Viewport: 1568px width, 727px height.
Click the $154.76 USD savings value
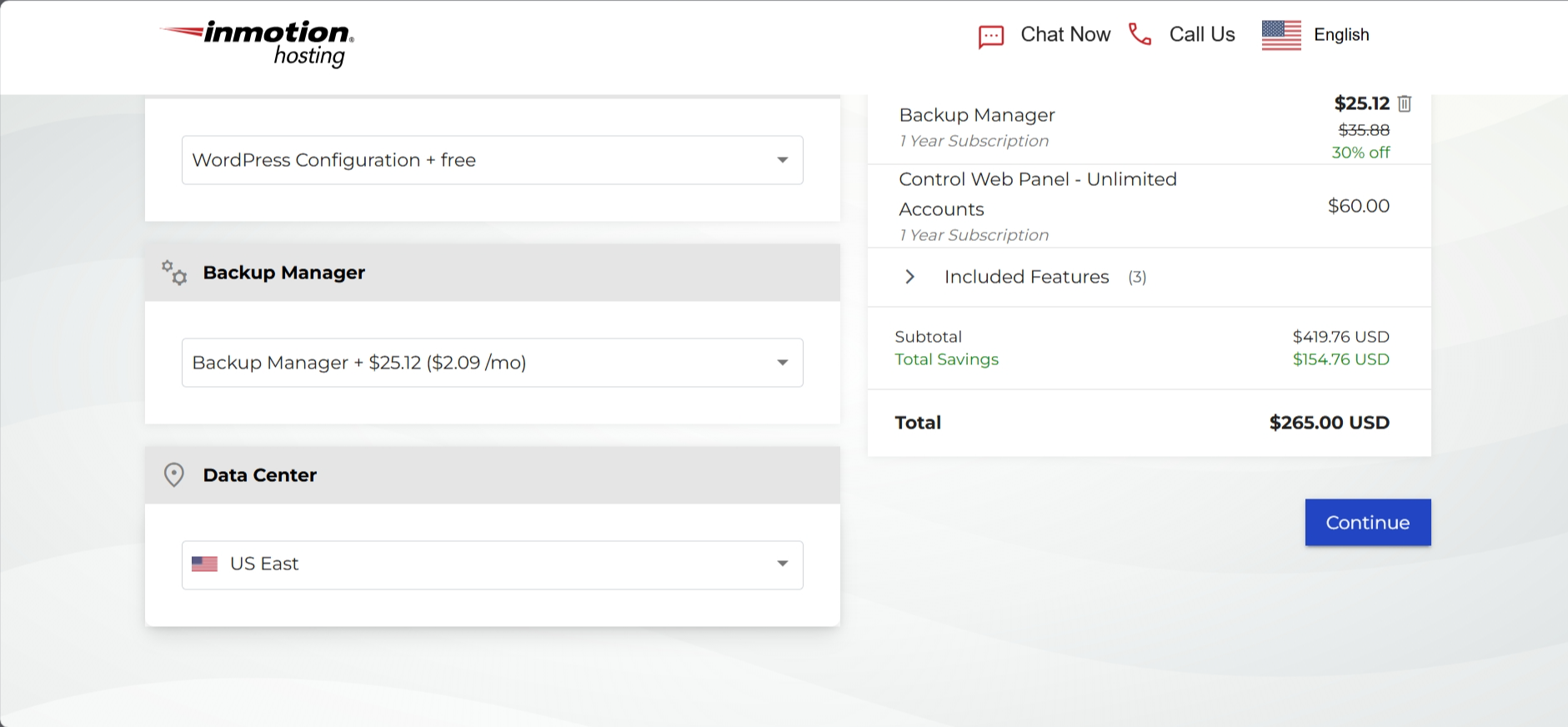1341,359
